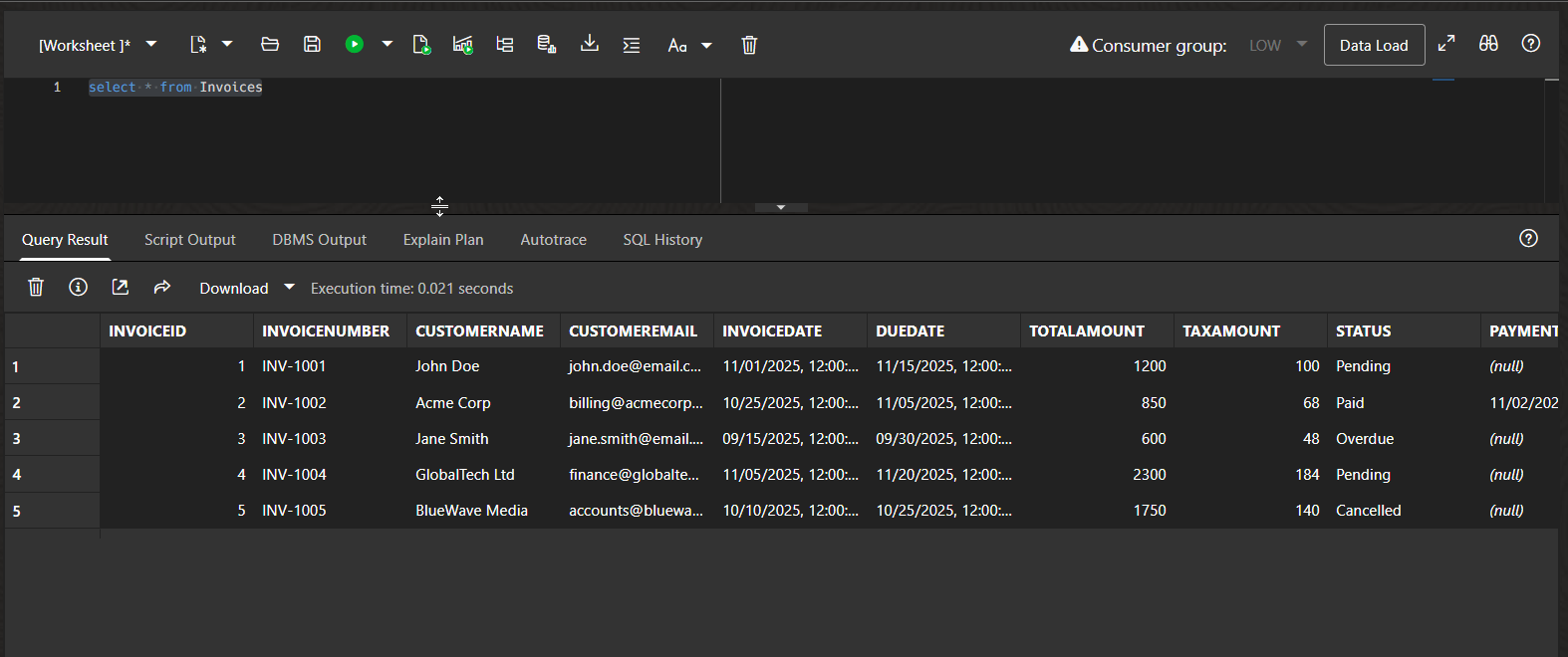Screen dimensions: 1568x657
Task: Click the chart with play badge icon
Action: pos(463,45)
